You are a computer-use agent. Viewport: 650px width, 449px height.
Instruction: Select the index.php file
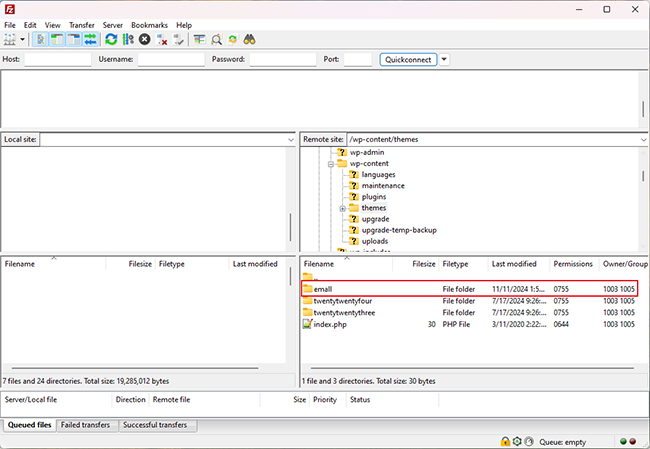pyautogui.click(x=469, y=324)
